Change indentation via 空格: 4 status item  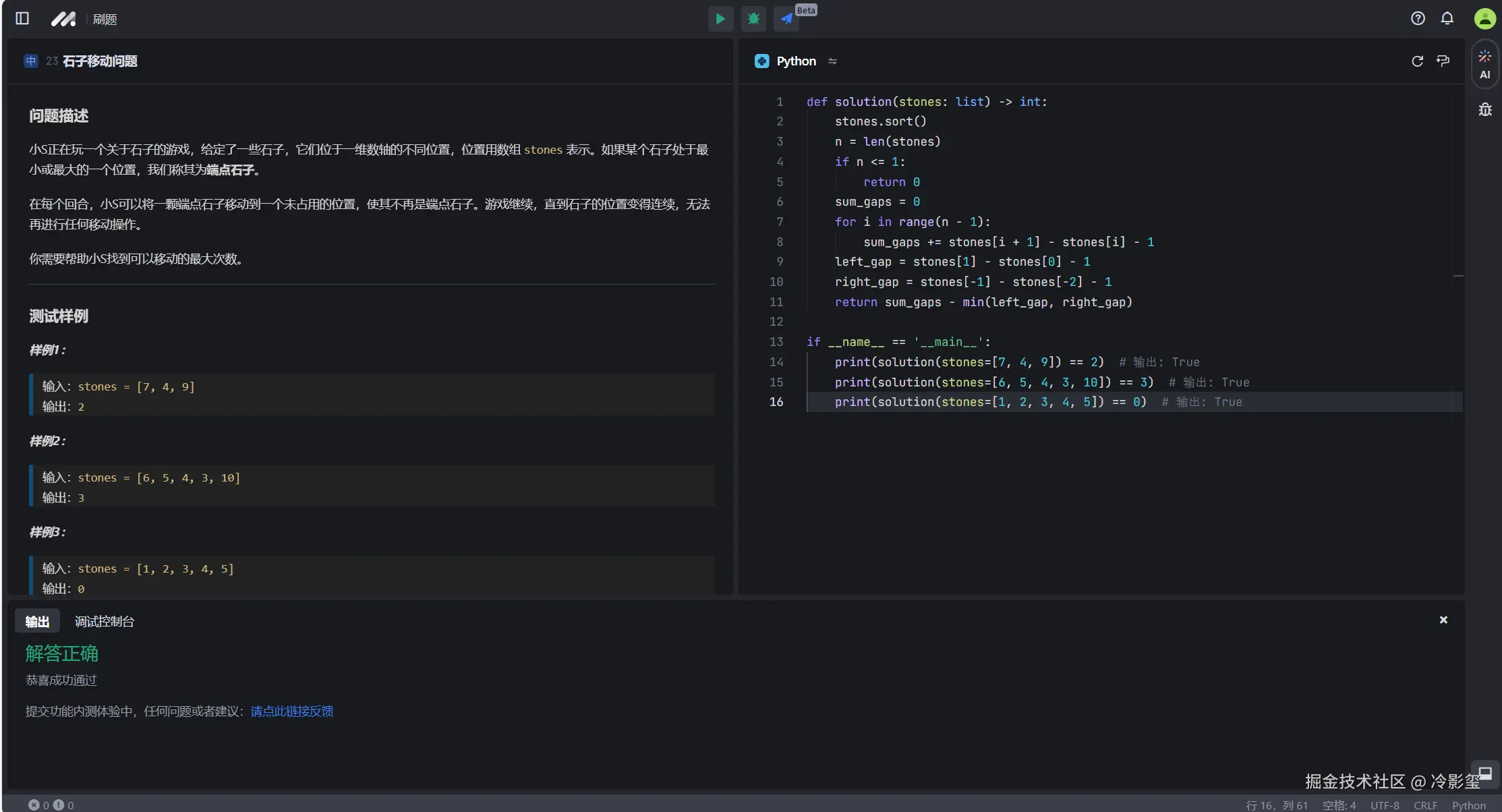pyautogui.click(x=1339, y=805)
